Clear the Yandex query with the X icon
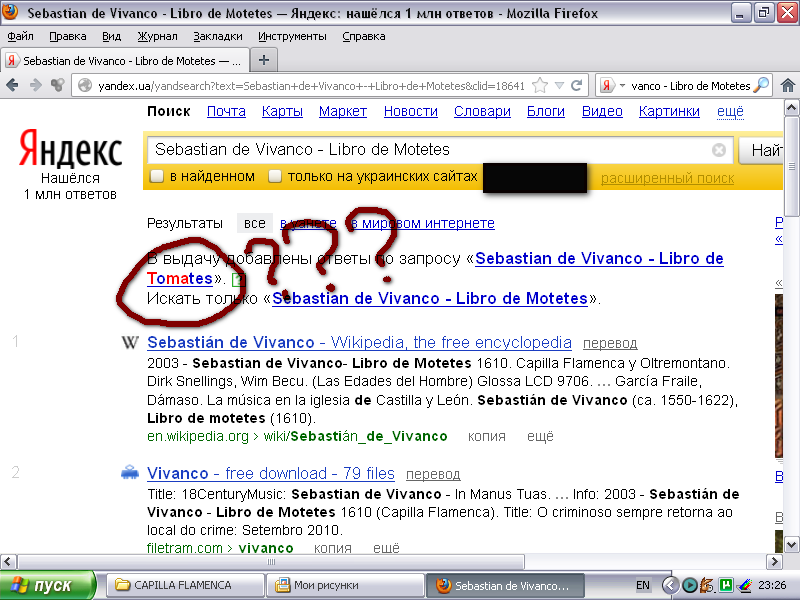The width and height of the screenshot is (800, 600). click(x=719, y=150)
